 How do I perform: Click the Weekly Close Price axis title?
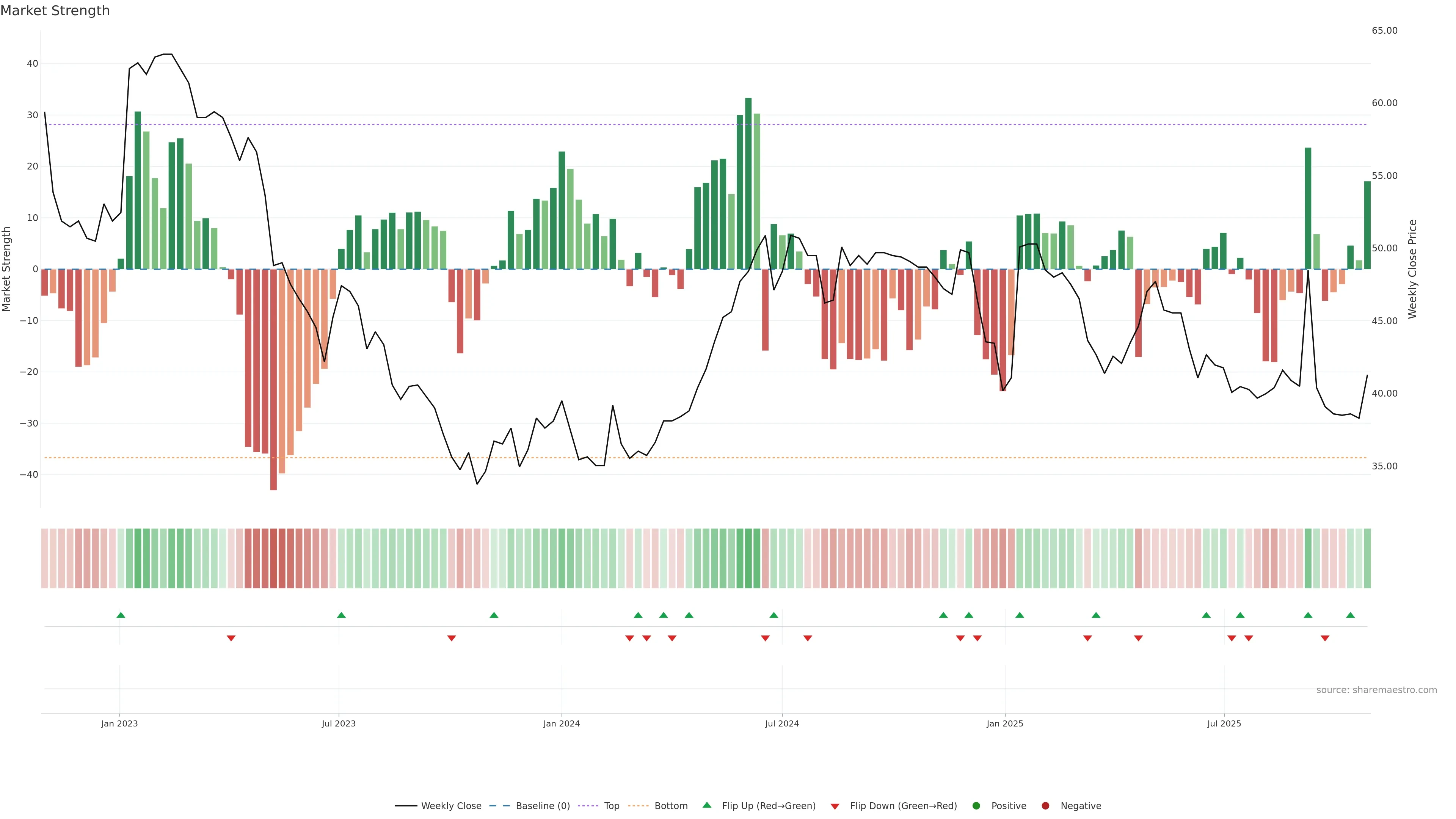tap(1412, 269)
